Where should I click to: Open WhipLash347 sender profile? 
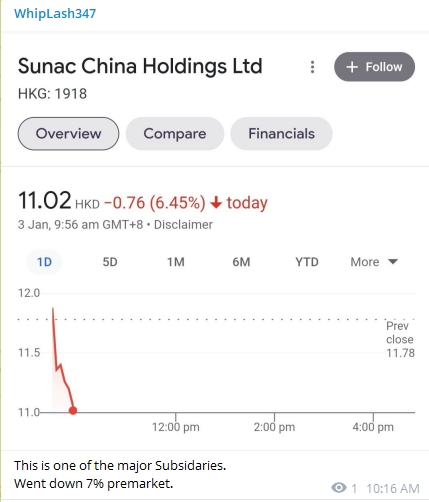[55, 13]
